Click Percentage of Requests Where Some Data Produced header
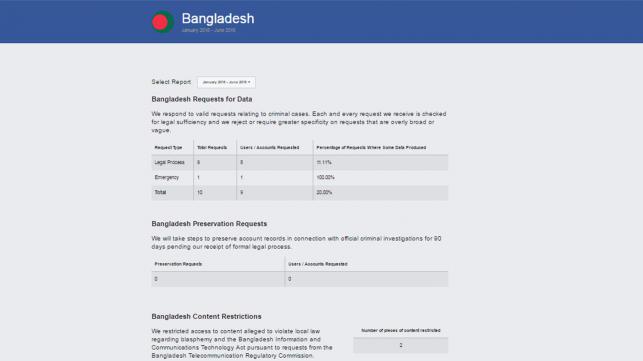 (x=371, y=147)
